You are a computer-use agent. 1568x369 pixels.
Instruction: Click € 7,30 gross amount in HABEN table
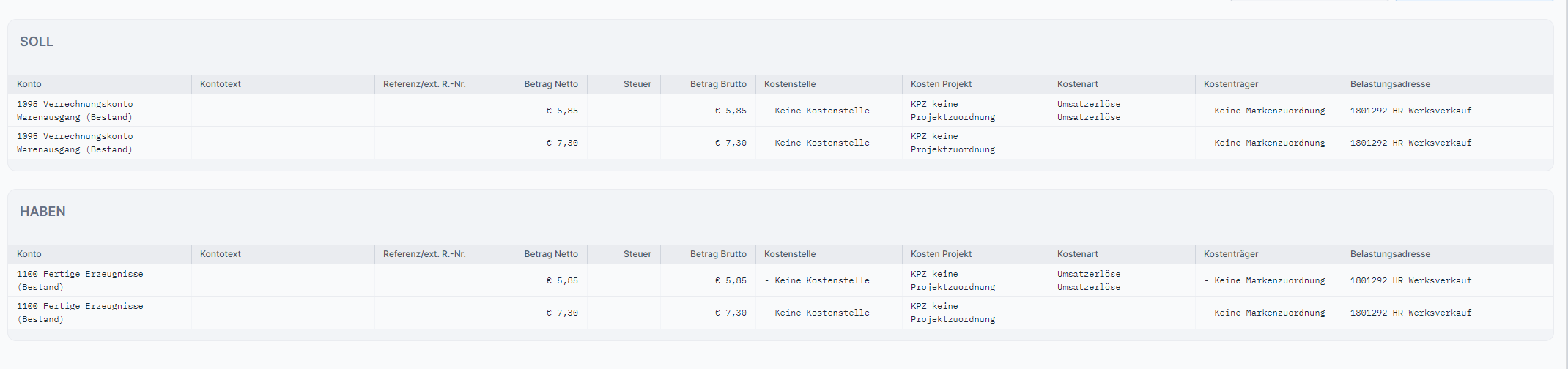click(731, 313)
